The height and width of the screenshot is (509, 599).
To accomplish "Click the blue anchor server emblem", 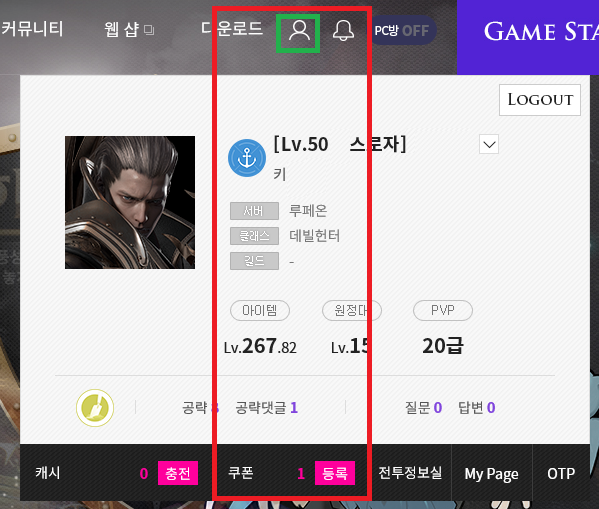I will [x=247, y=158].
